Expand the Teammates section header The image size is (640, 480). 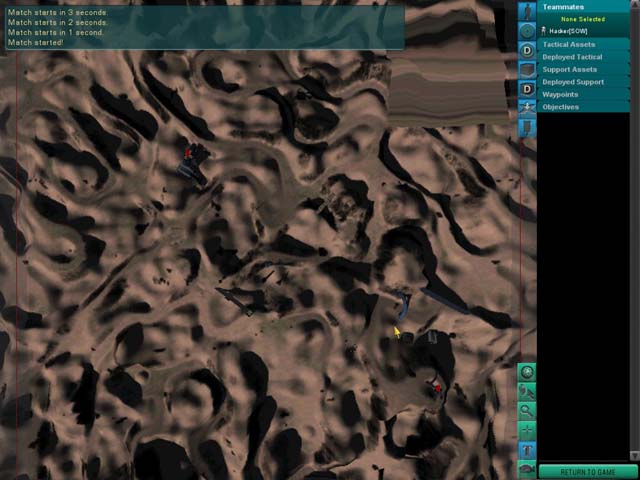click(584, 7)
